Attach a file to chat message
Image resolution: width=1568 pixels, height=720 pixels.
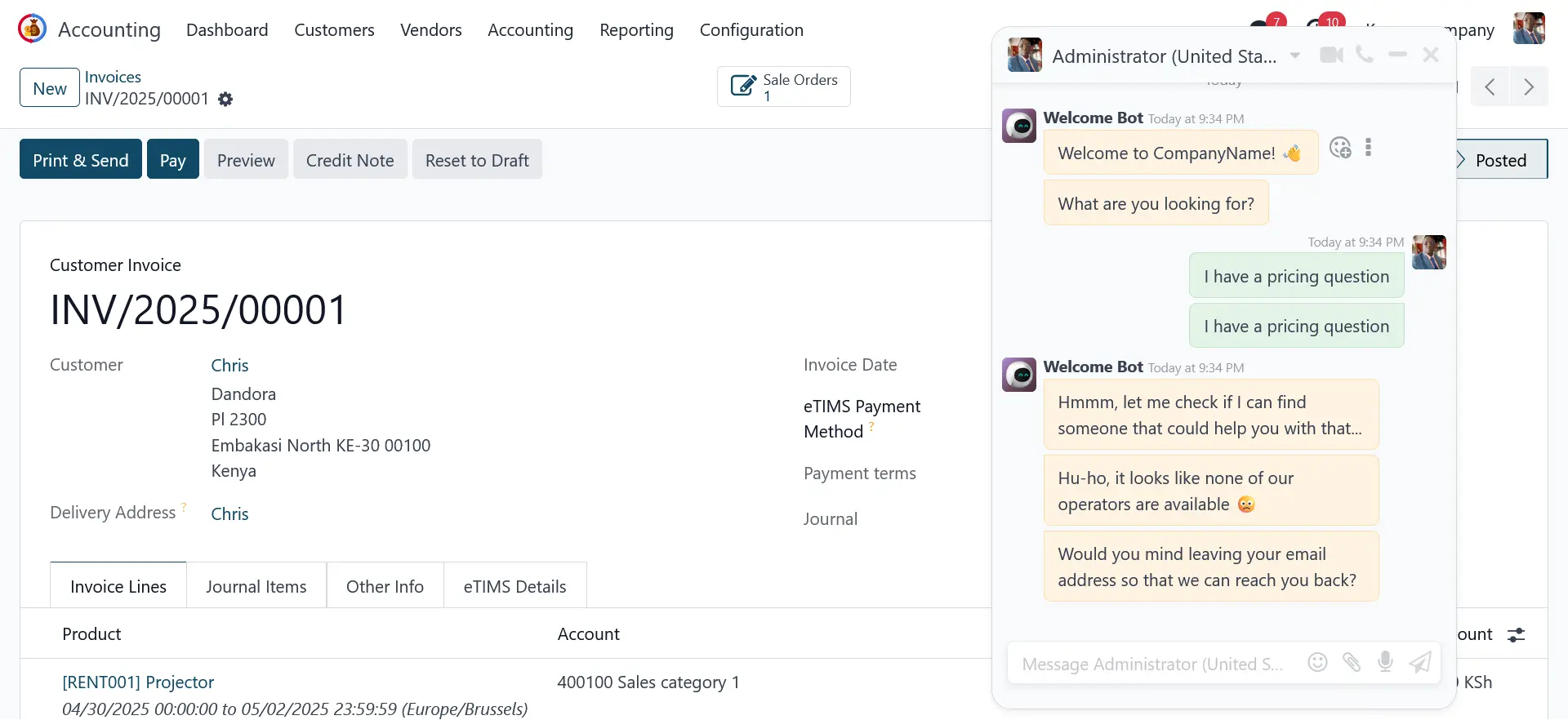1352,662
